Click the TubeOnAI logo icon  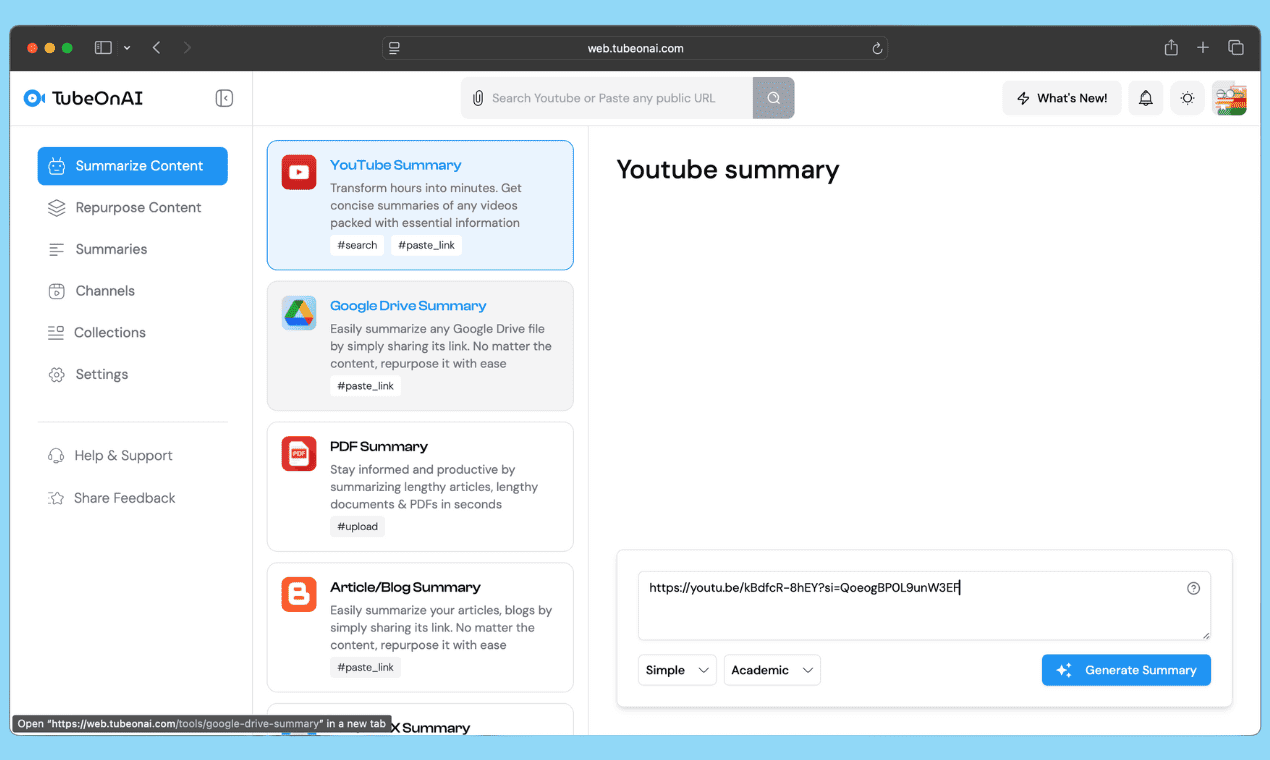(35, 98)
